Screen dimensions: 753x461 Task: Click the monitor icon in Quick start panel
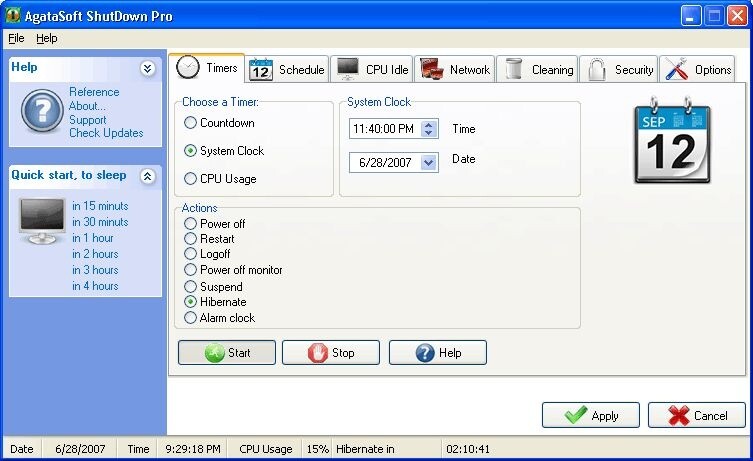pyautogui.click(x=42, y=221)
